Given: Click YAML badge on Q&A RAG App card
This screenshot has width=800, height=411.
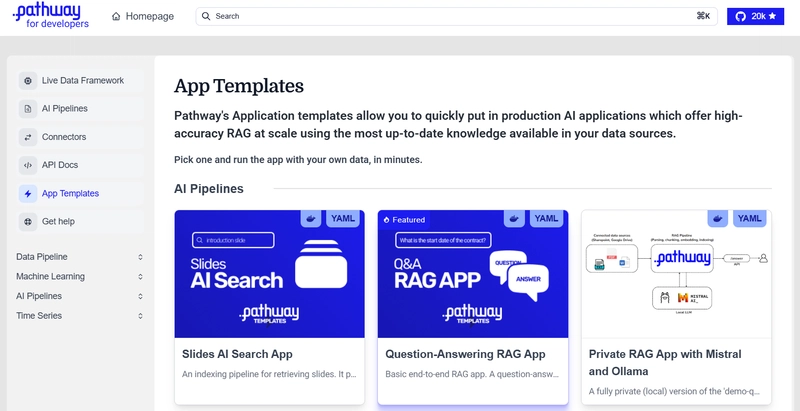Looking at the screenshot, I should 546,219.
